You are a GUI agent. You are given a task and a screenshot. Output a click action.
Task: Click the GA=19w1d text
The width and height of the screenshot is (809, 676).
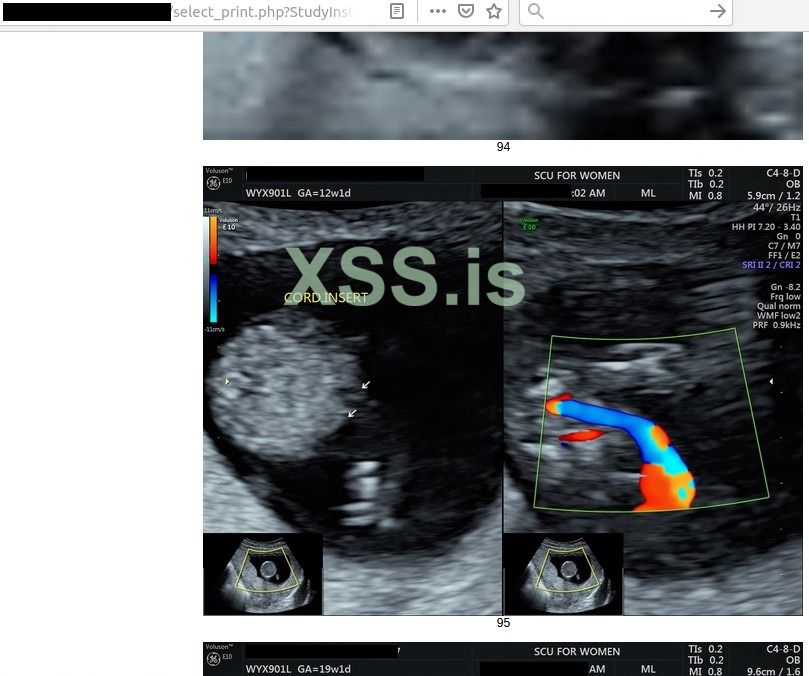point(324,669)
